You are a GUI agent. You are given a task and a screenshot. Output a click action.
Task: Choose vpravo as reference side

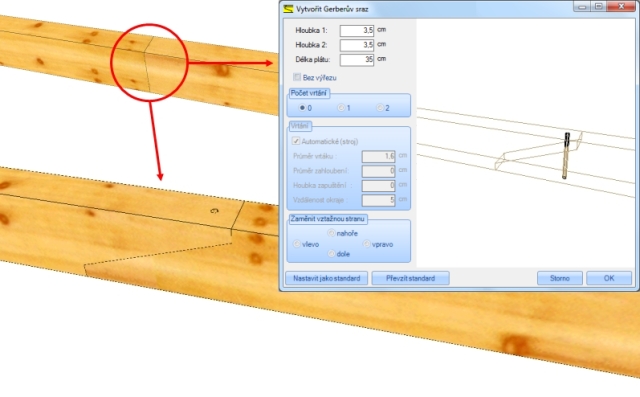(x=367, y=244)
